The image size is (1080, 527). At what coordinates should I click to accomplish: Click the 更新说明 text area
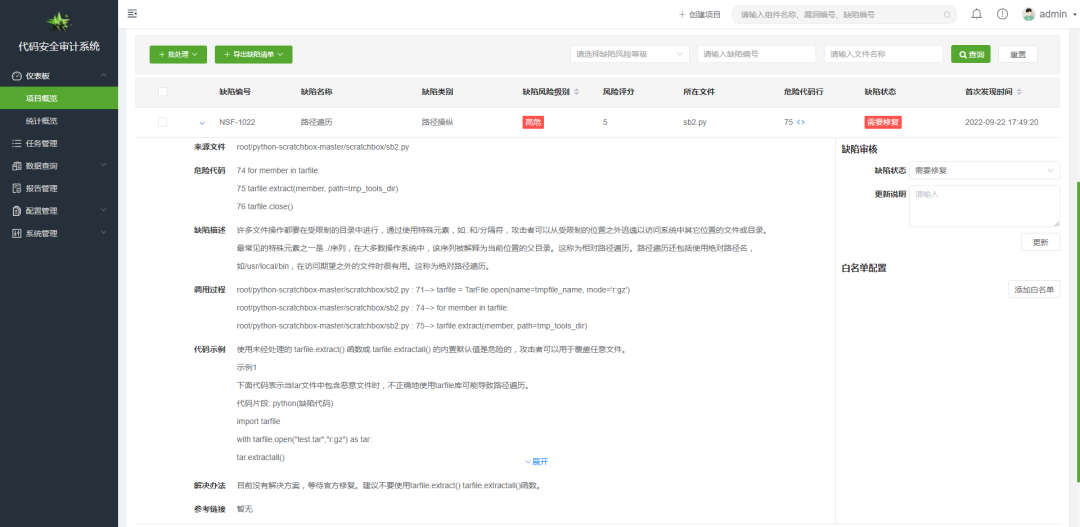984,205
